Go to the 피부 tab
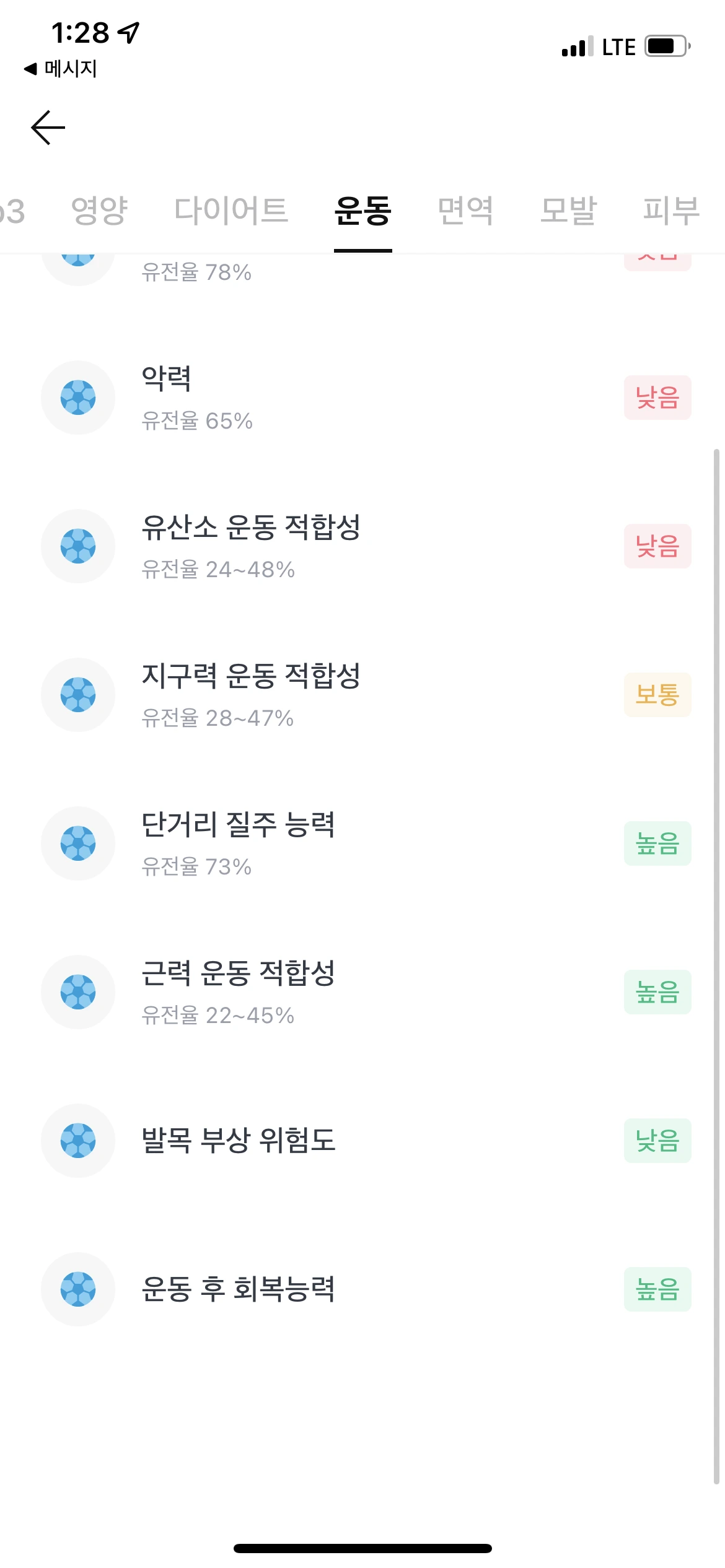The width and height of the screenshot is (725, 1568). click(x=671, y=211)
